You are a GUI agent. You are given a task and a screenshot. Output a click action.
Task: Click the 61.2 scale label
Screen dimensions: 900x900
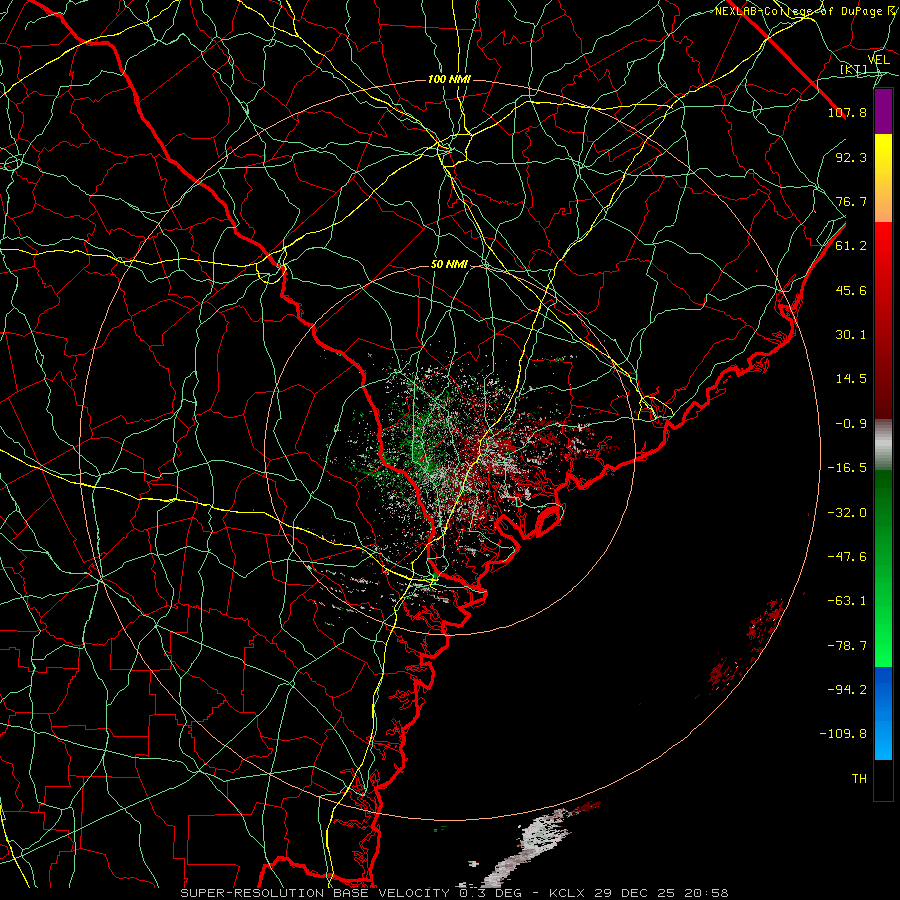(851, 246)
